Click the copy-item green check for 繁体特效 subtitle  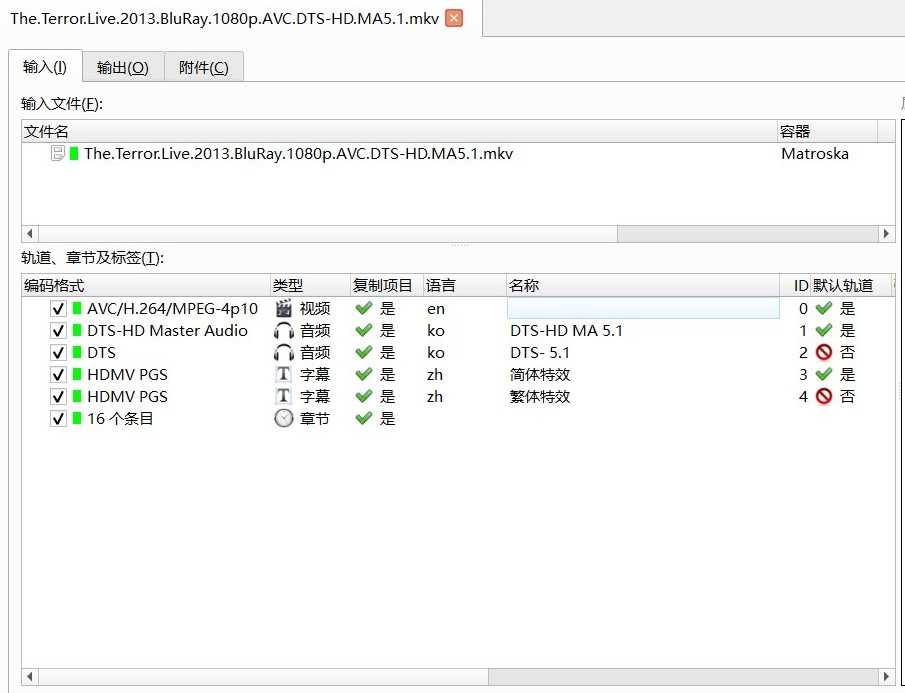coord(364,396)
